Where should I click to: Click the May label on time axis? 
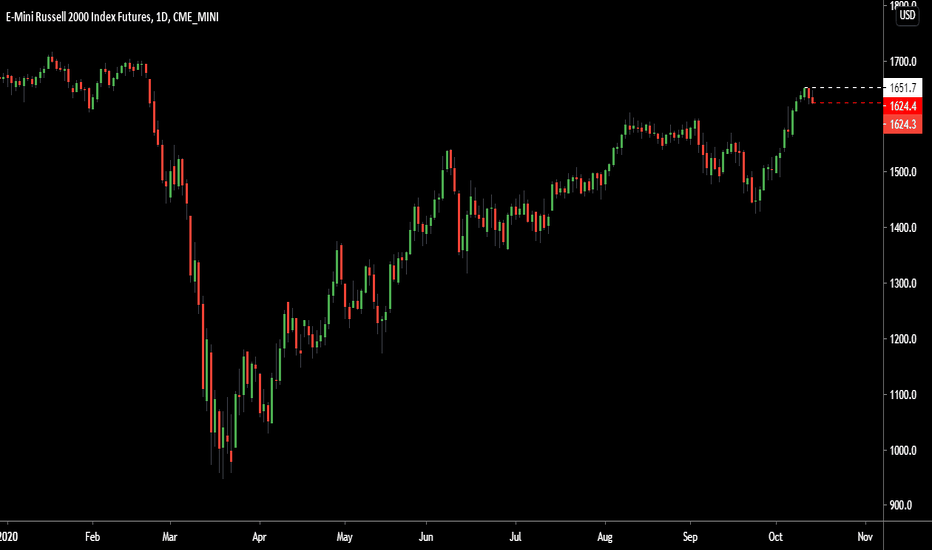[345, 537]
